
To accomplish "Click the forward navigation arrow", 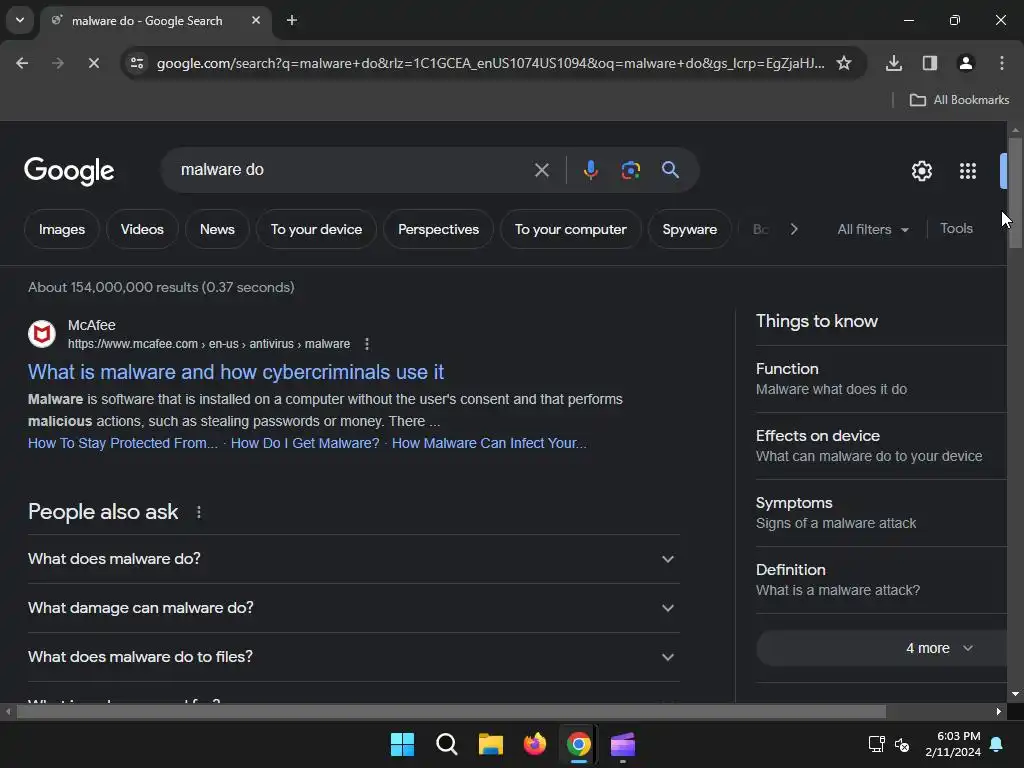I will [x=58, y=63].
